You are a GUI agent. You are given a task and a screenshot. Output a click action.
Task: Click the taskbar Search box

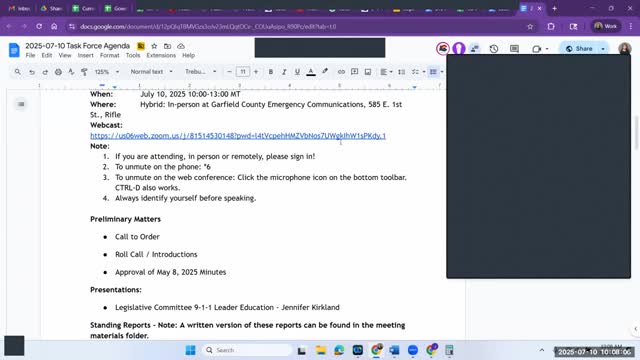click(247, 350)
